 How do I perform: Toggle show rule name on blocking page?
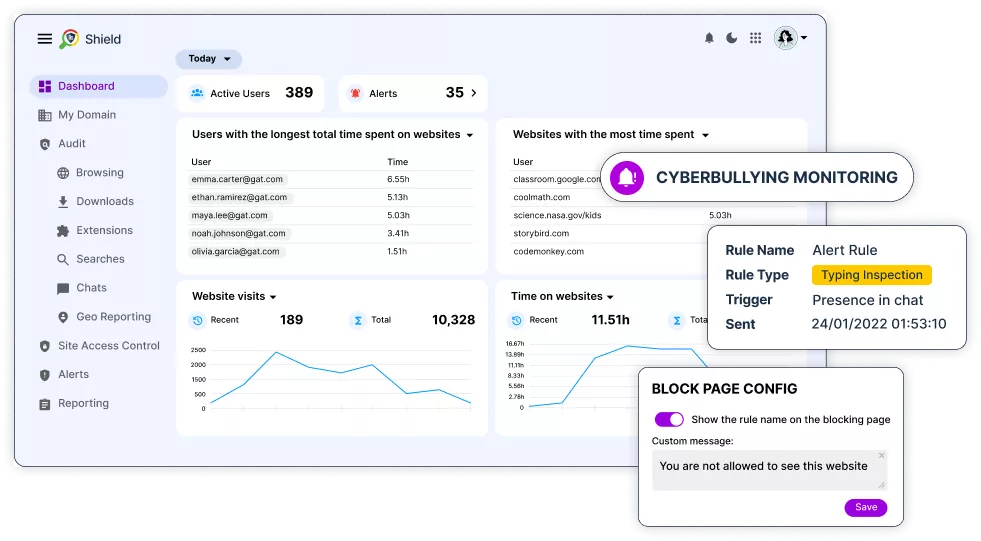click(x=668, y=420)
